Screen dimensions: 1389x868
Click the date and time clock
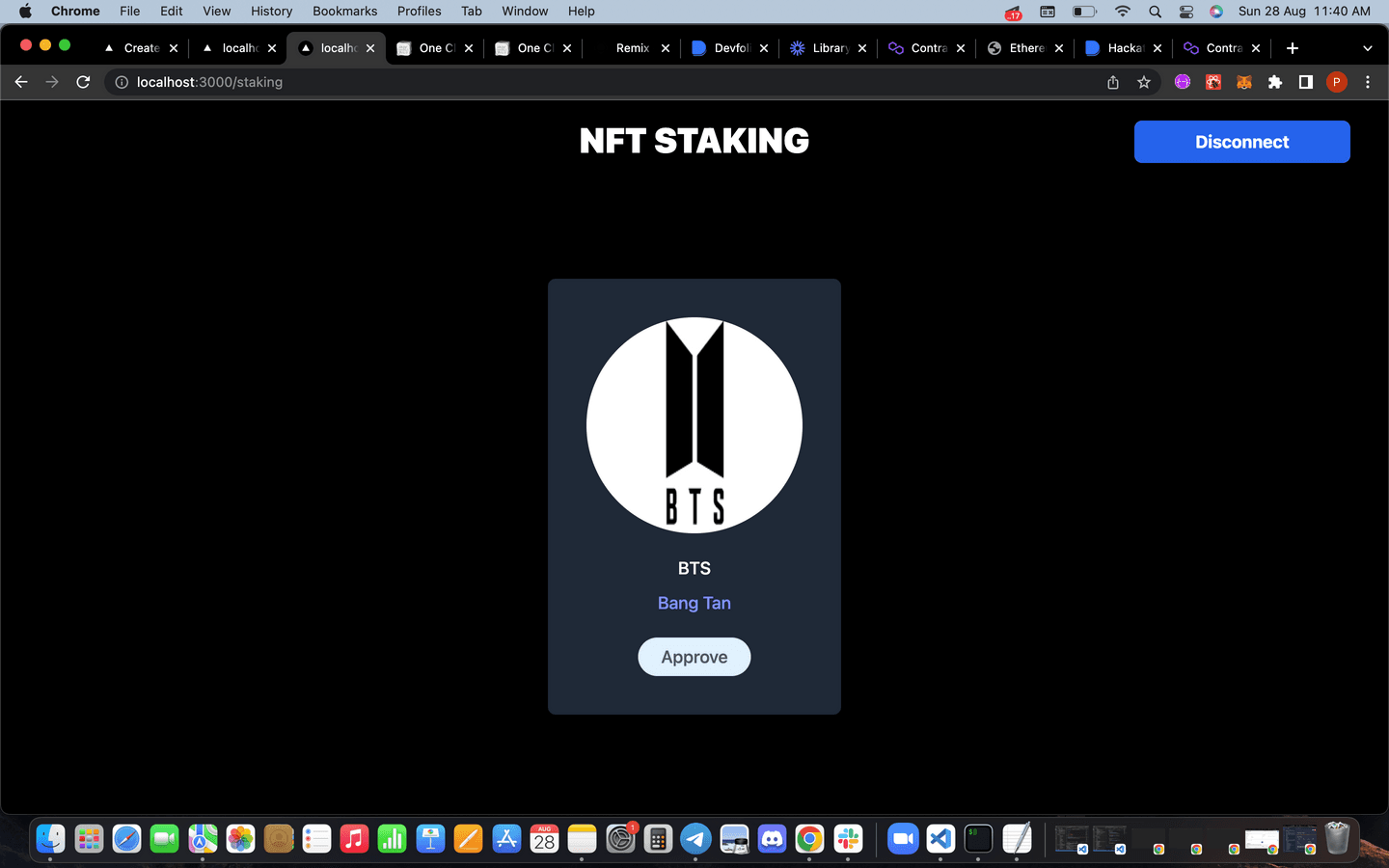(x=1304, y=12)
